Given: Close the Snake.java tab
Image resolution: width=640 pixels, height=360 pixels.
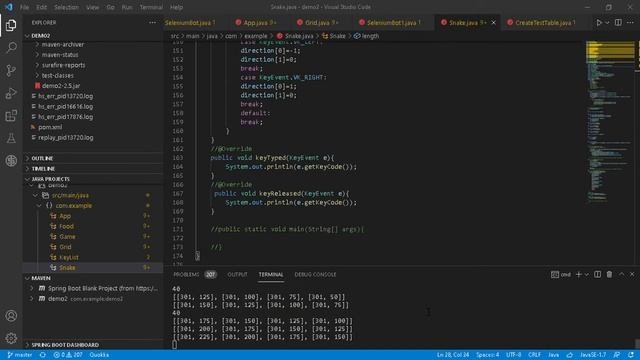Looking at the screenshot, I should pyautogui.click(x=493, y=22).
